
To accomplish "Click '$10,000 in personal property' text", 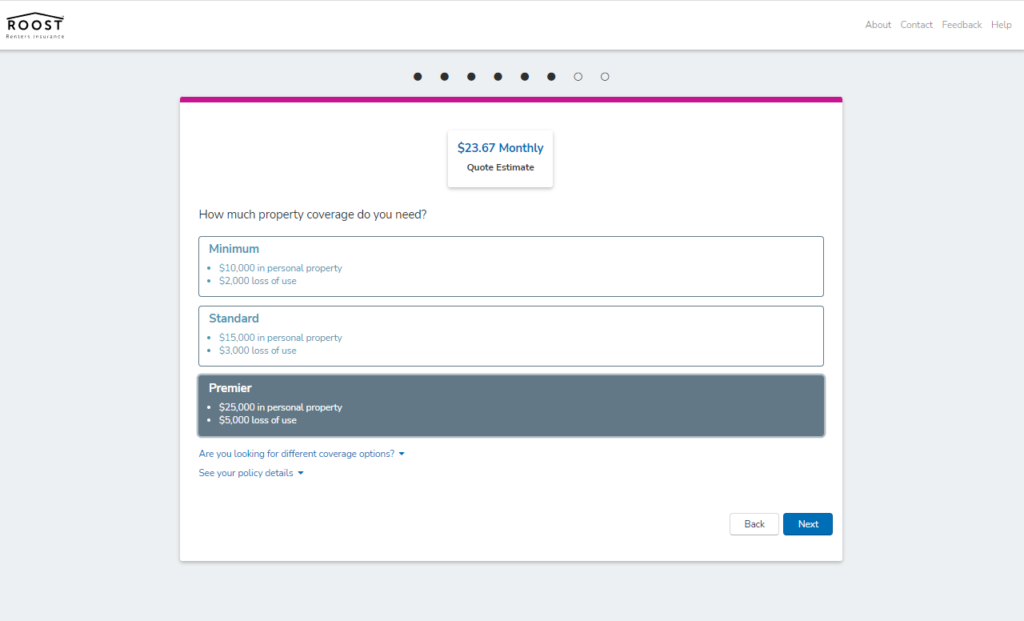I will pyautogui.click(x=280, y=268).
